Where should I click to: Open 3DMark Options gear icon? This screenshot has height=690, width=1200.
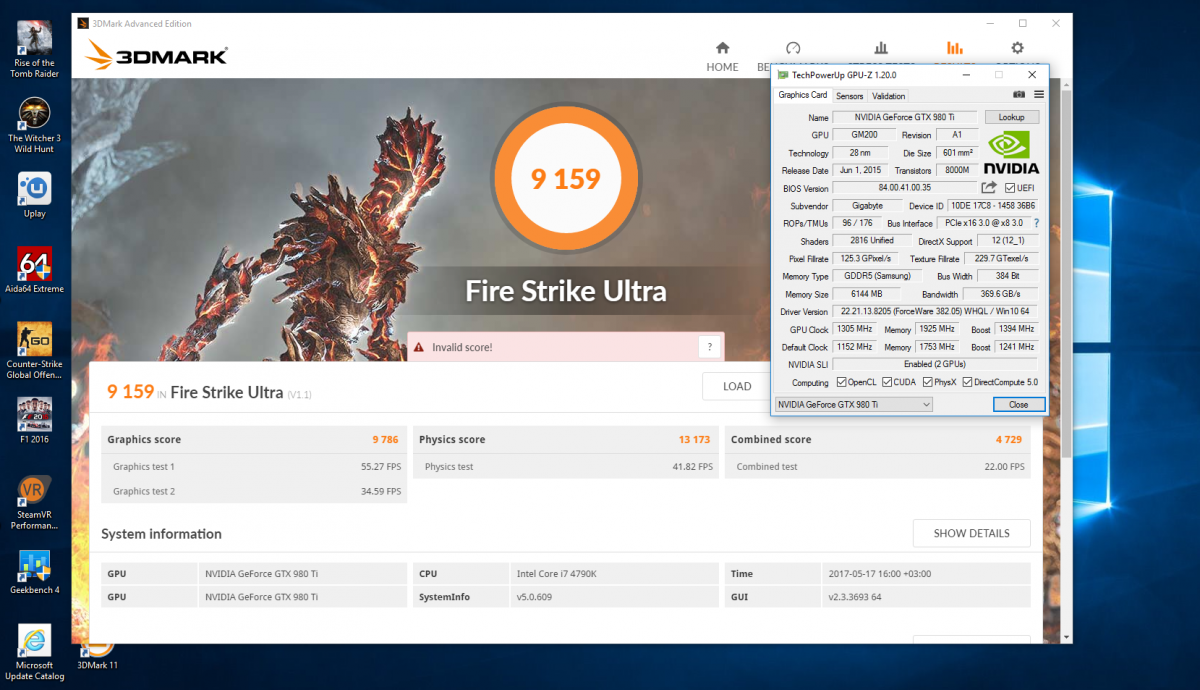click(x=1017, y=48)
